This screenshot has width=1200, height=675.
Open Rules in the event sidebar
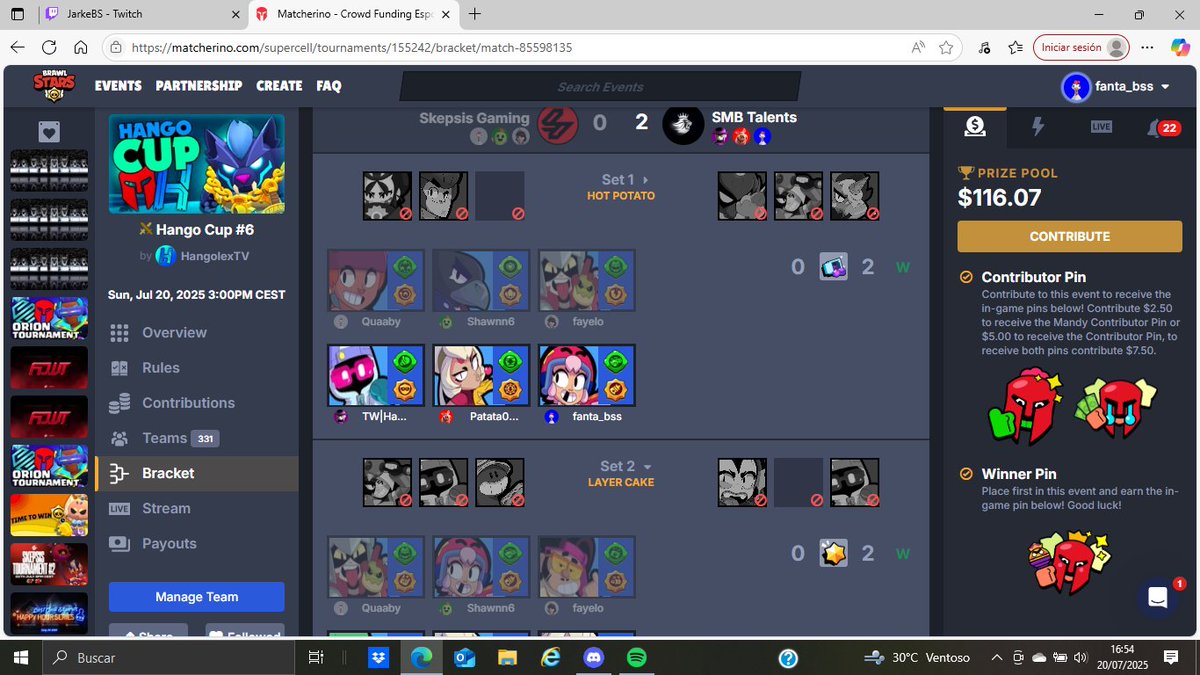[x=160, y=367]
